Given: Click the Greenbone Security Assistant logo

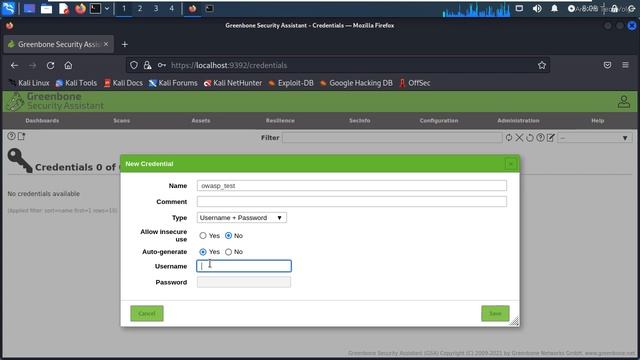Looking at the screenshot, I should coord(56,101).
